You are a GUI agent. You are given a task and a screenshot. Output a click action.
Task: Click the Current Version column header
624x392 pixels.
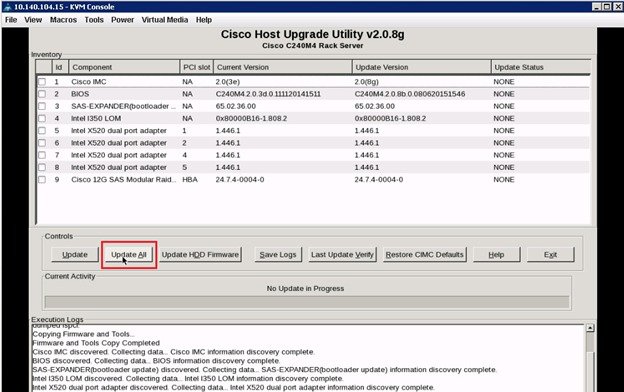(283, 67)
